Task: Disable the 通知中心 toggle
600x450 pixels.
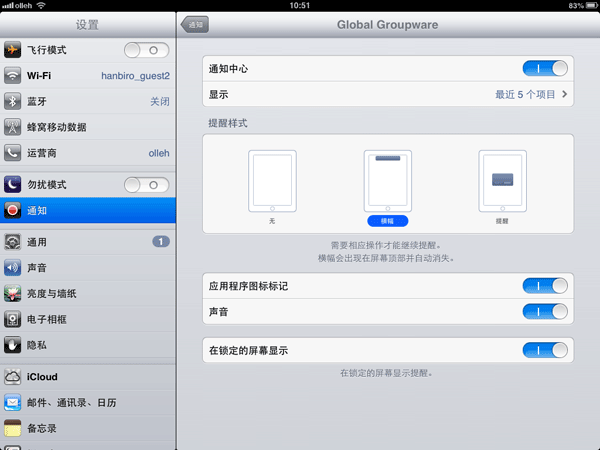Action: point(545,69)
